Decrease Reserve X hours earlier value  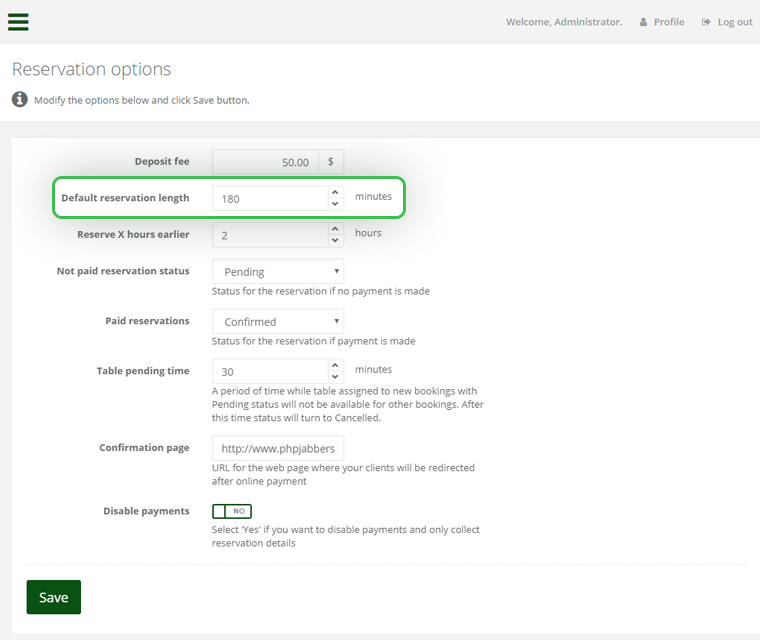tap(335, 241)
